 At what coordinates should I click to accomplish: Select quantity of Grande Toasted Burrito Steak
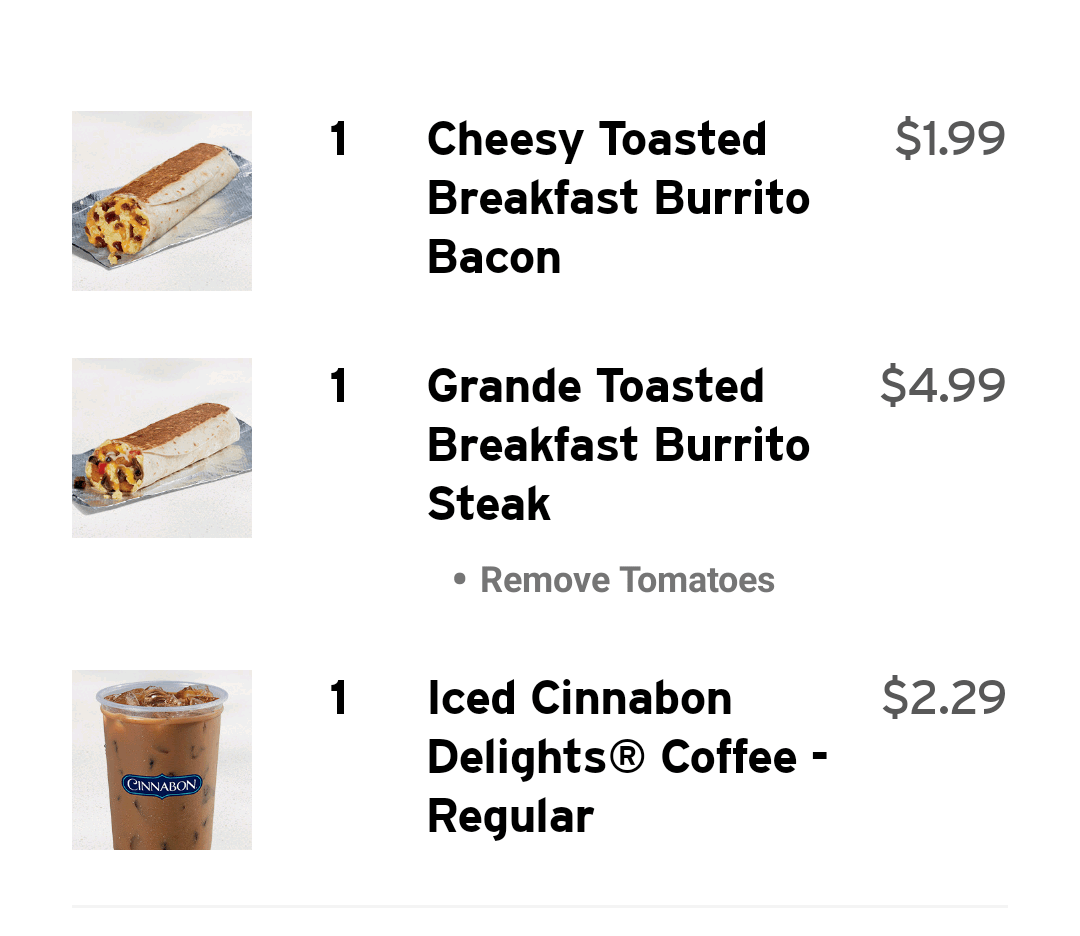(x=339, y=387)
